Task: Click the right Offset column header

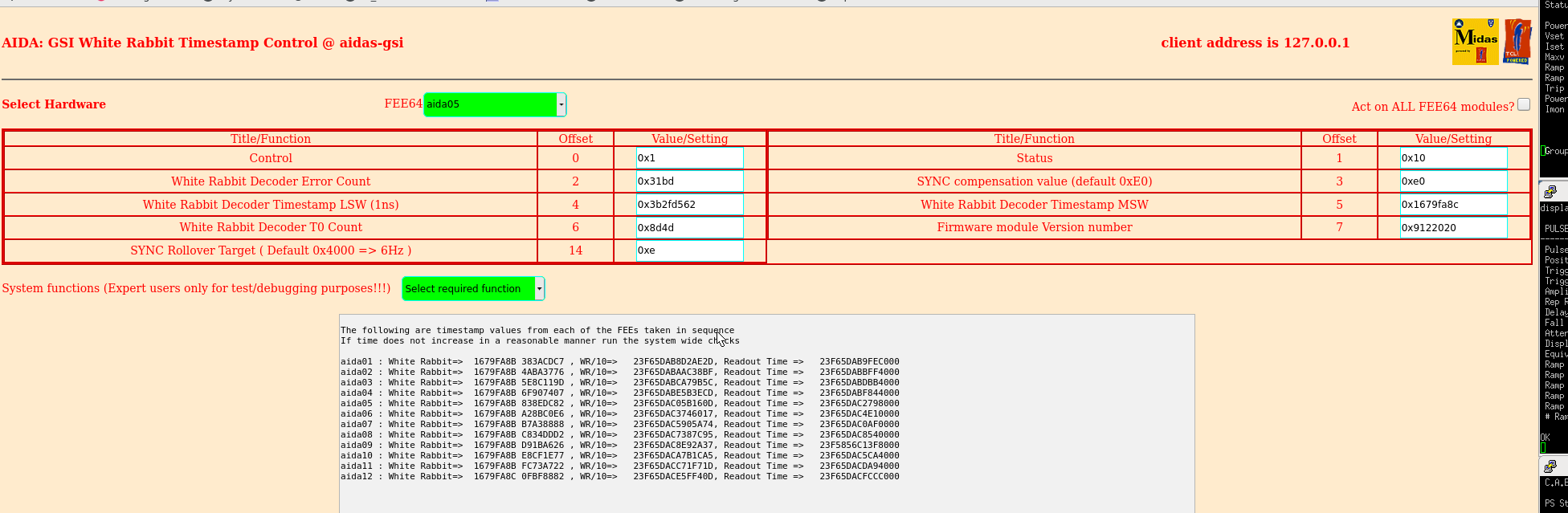Action: [1339, 139]
